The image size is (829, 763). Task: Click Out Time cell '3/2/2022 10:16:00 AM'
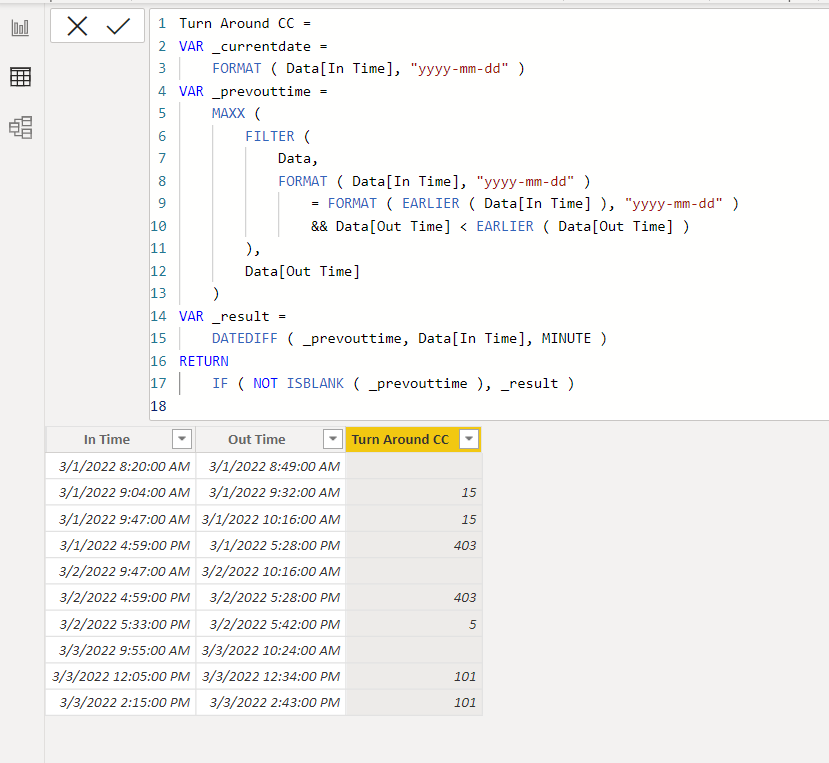click(x=271, y=571)
